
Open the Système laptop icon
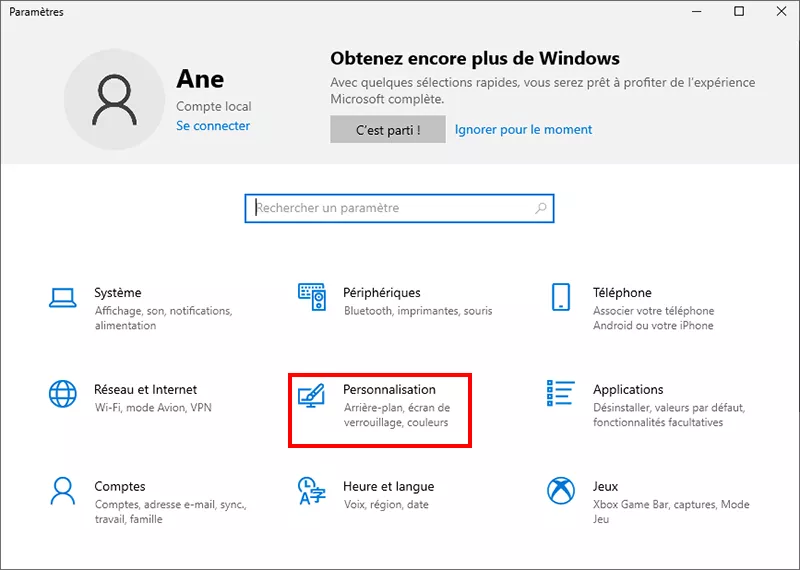[63, 297]
